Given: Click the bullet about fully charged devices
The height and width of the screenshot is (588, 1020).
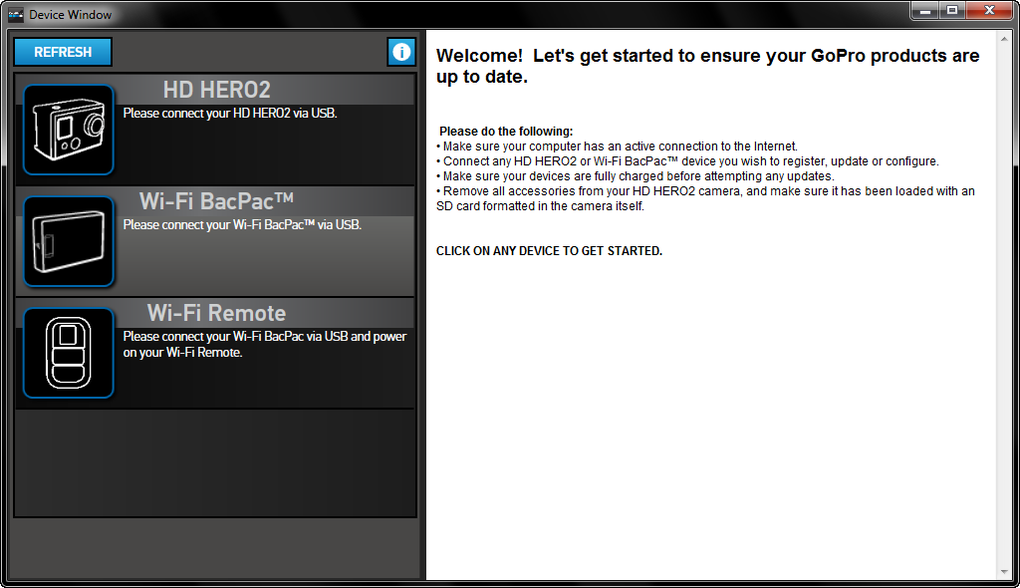Looking at the screenshot, I should [636, 176].
